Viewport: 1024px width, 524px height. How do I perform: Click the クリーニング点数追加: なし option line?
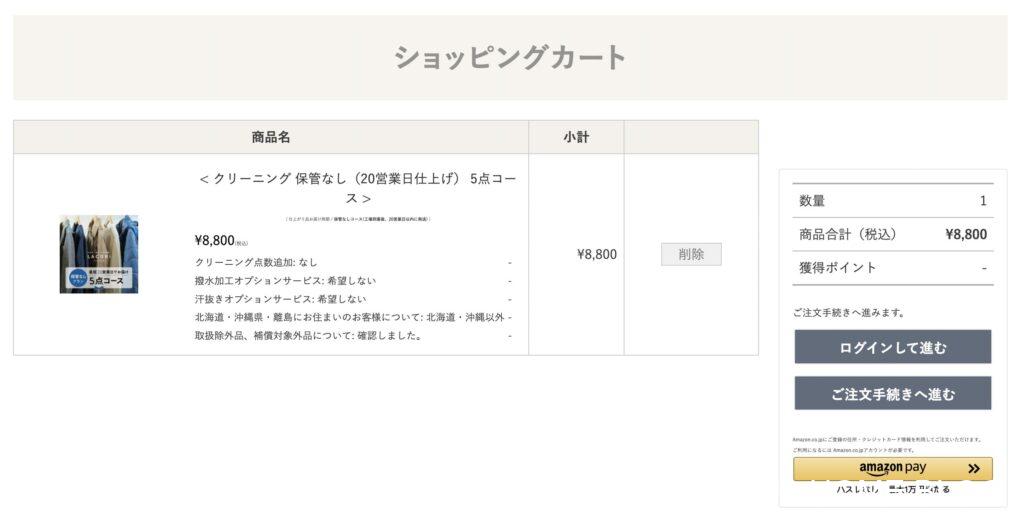click(x=256, y=262)
